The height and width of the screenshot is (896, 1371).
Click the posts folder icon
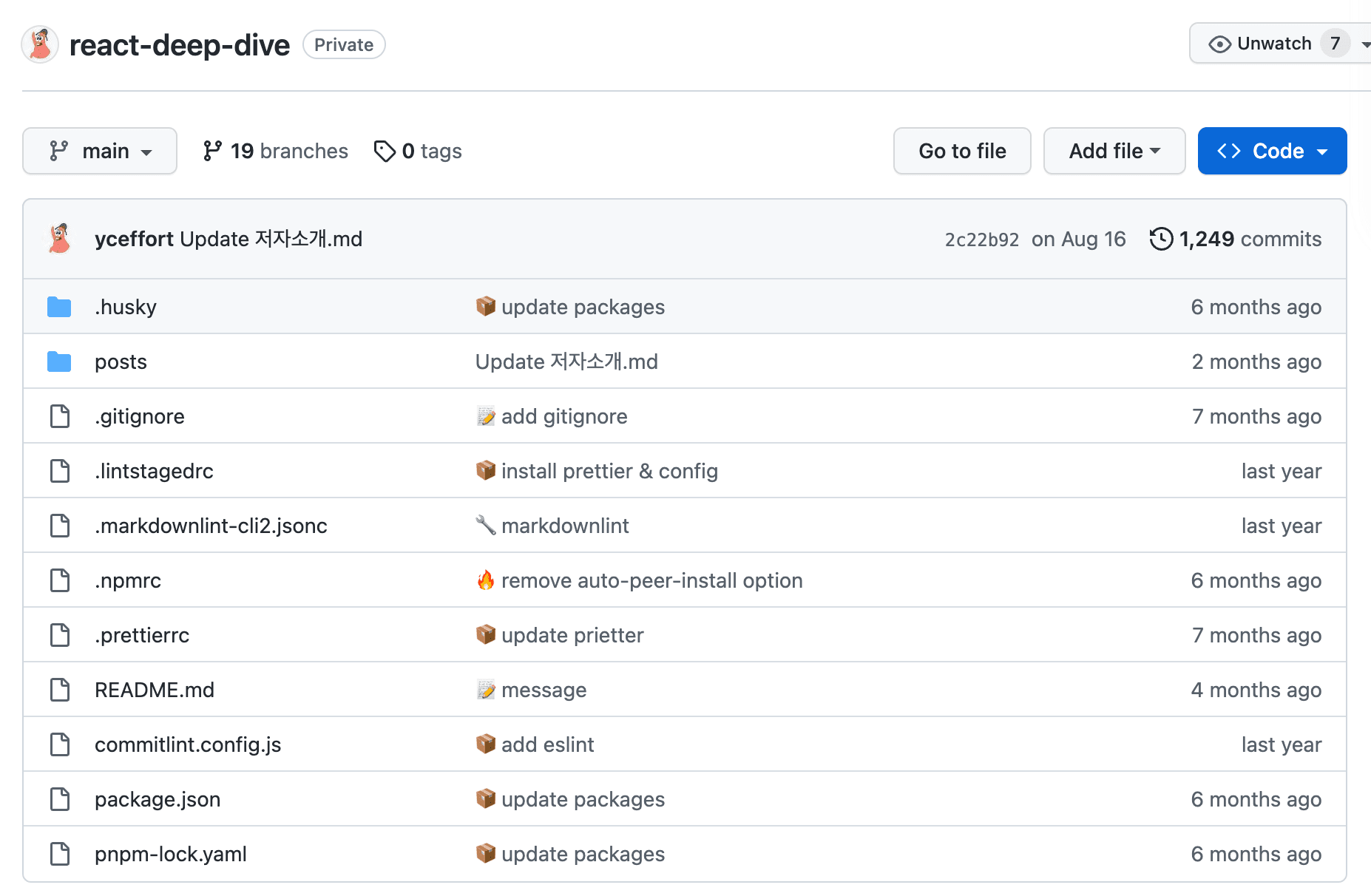[58, 361]
